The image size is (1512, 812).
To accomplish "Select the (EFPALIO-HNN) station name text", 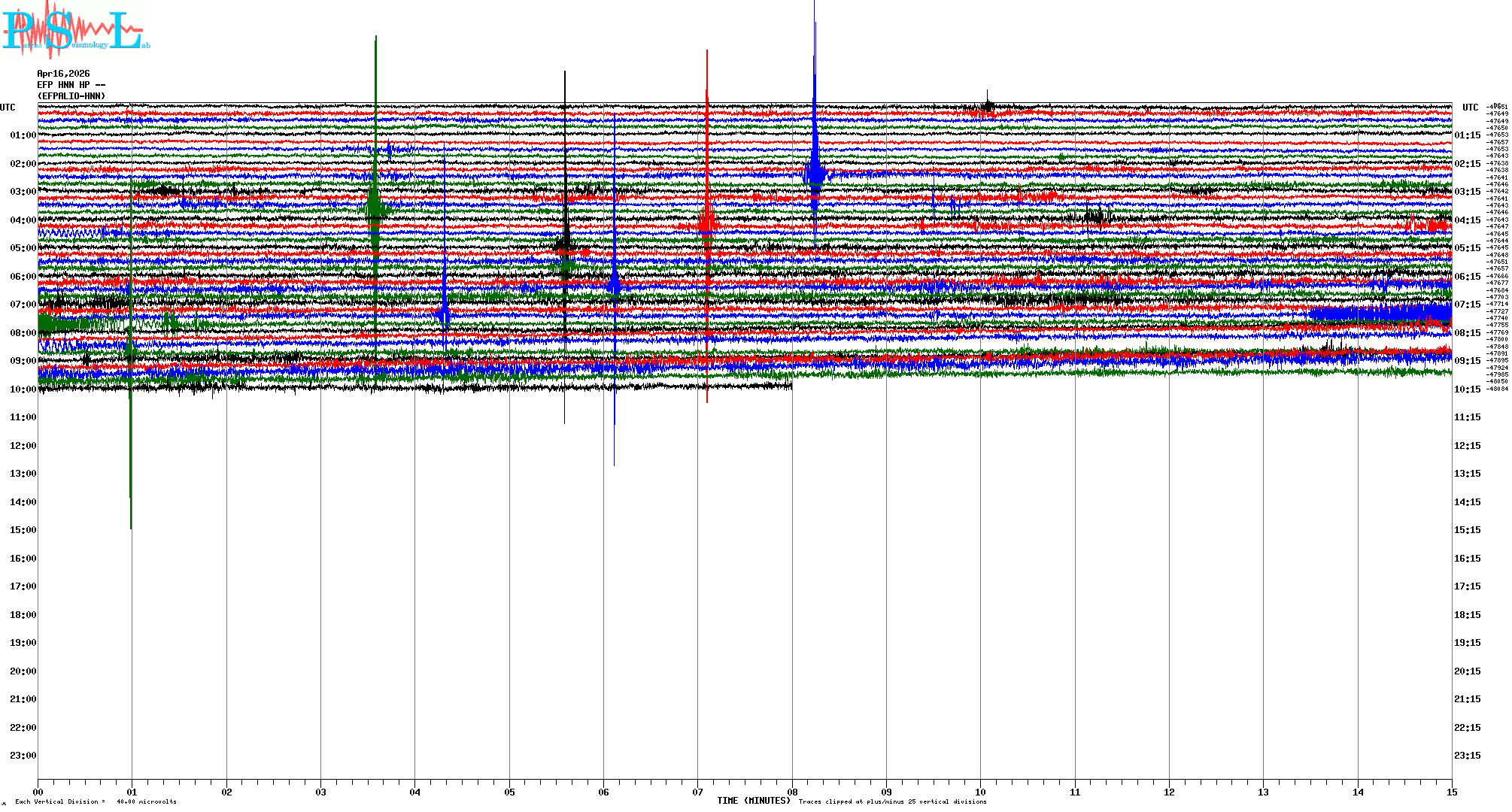I will pos(71,96).
